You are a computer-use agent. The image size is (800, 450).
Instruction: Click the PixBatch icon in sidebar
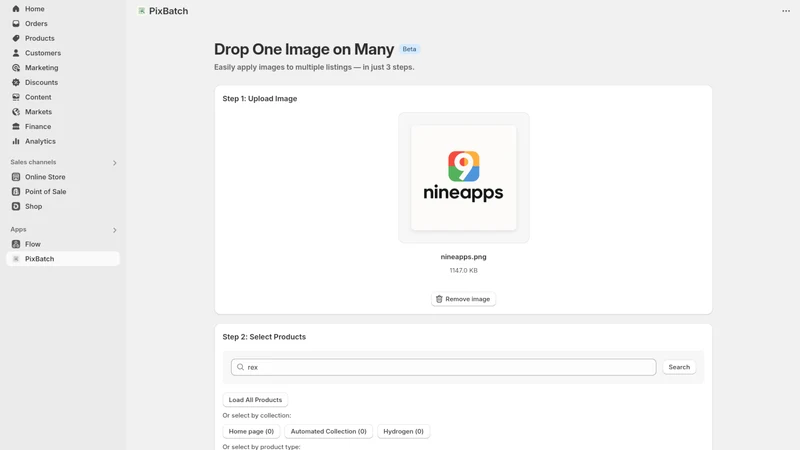click(16, 259)
